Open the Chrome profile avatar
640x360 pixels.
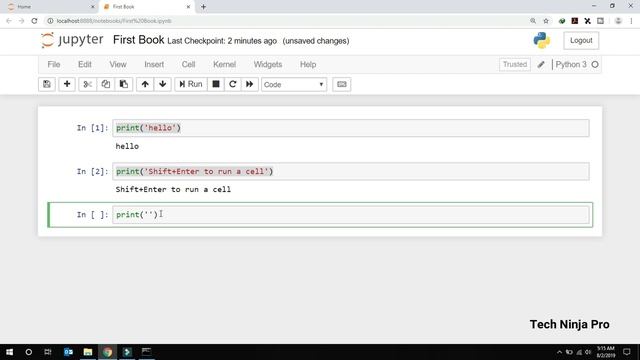click(618, 21)
